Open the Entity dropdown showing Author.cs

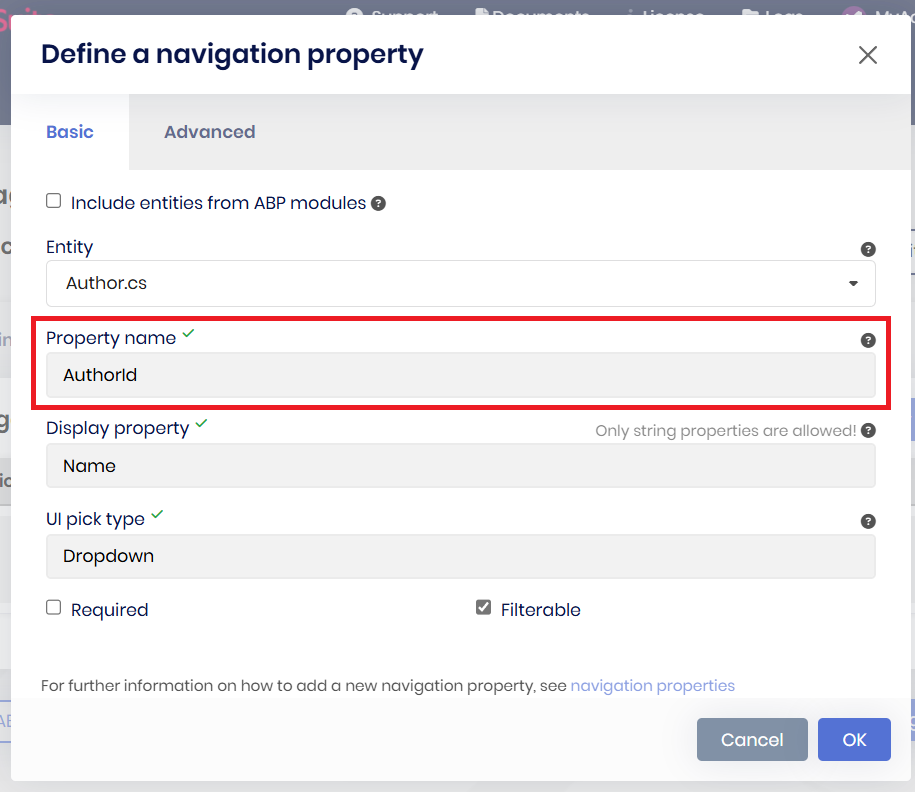(460, 284)
